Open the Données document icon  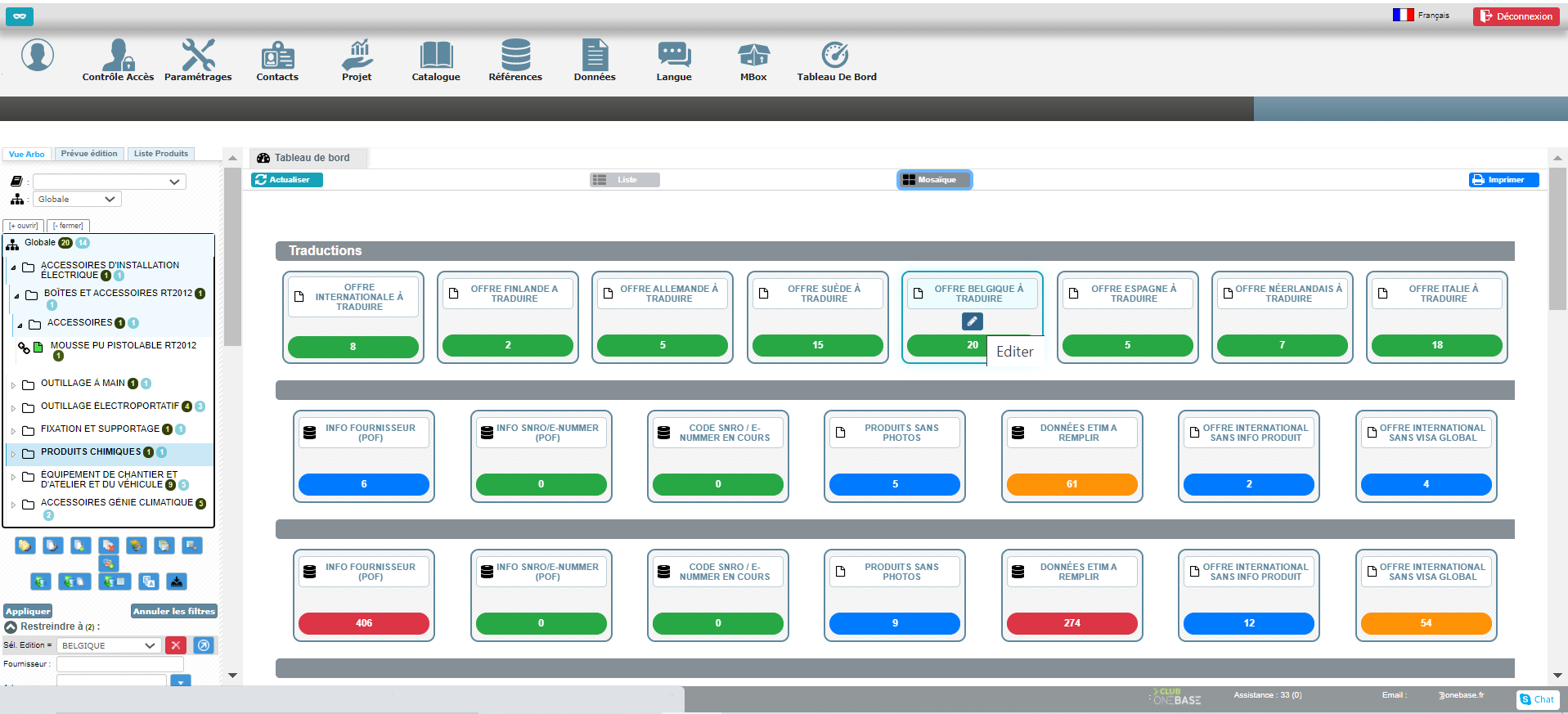pyautogui.click(x=595, y=55)
